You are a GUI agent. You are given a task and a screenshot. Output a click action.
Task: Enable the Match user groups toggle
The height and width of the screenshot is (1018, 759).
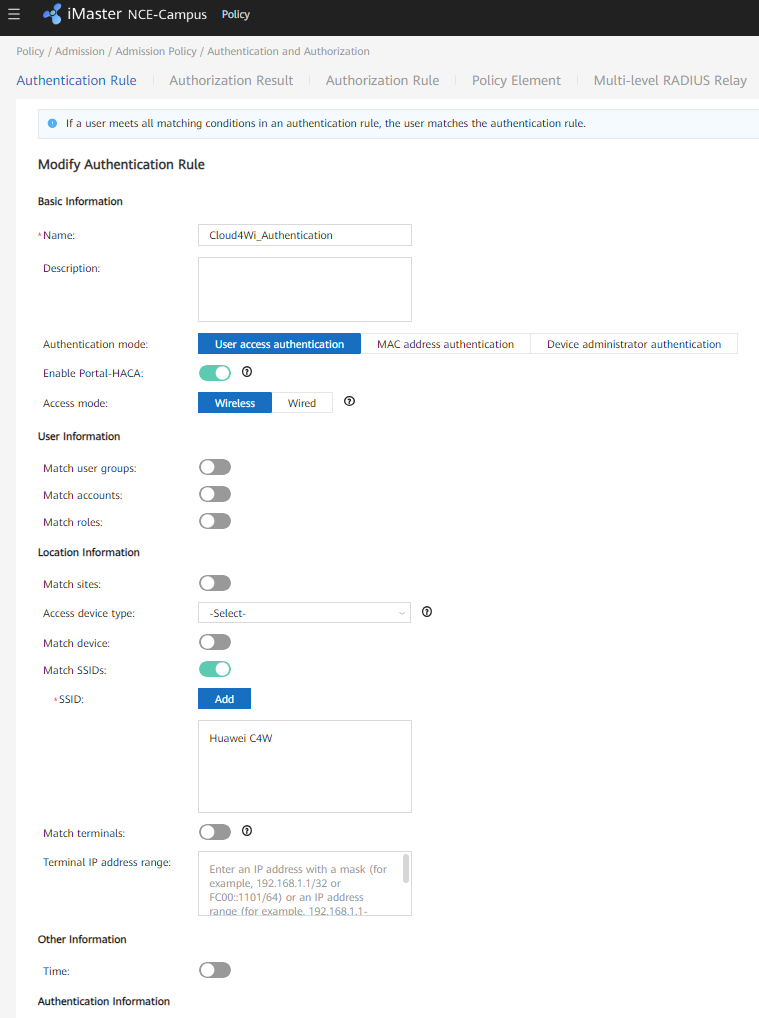(x=215, y=467)
